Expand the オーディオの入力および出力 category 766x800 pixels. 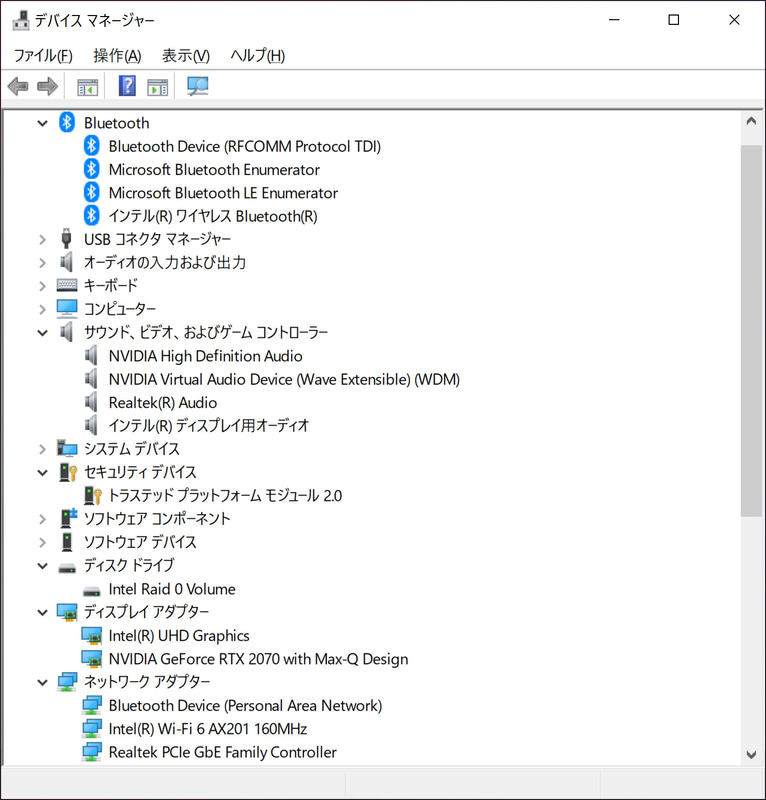[43, 263]
